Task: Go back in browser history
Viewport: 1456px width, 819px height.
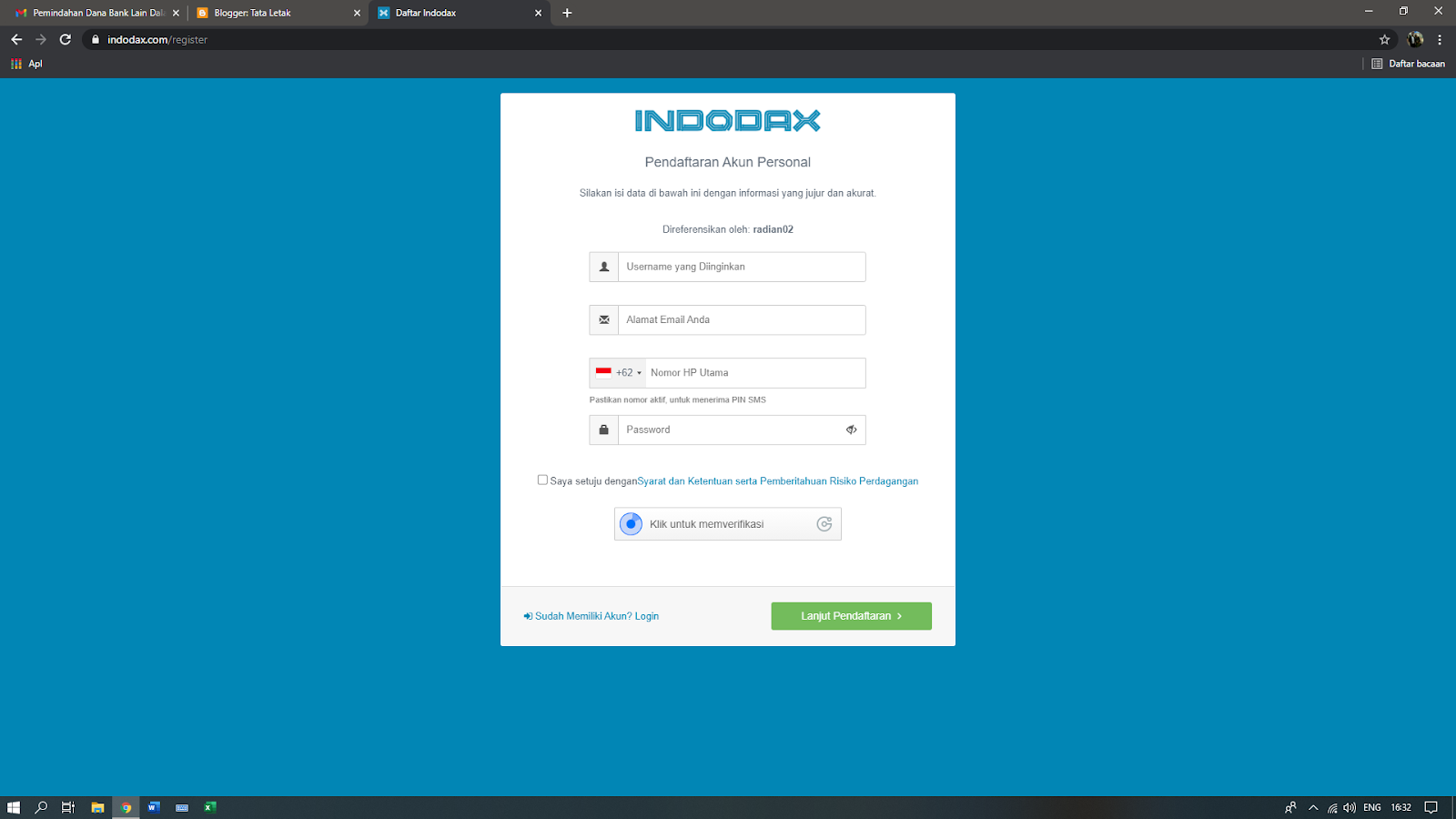Action: [x=16, y=39]
